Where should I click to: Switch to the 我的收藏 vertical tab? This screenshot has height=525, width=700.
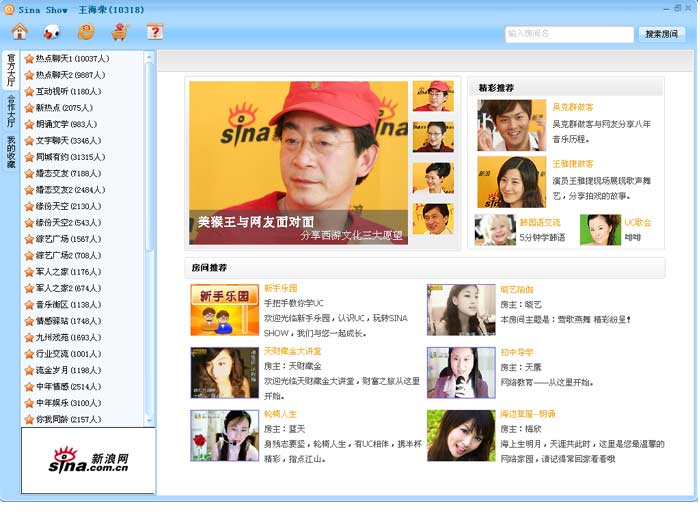(11, 153)
